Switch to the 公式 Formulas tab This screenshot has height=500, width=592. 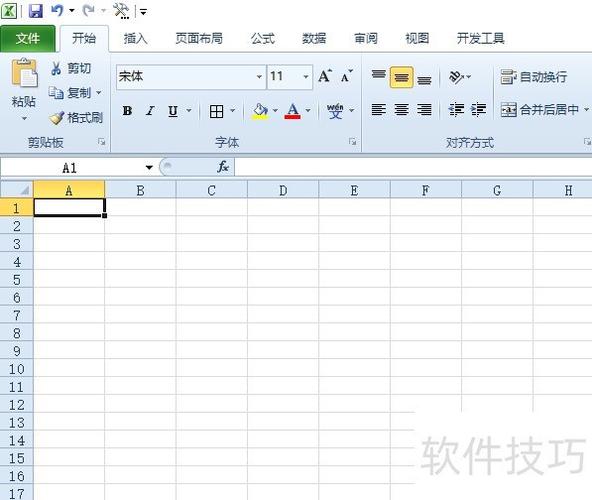[263, 38]
